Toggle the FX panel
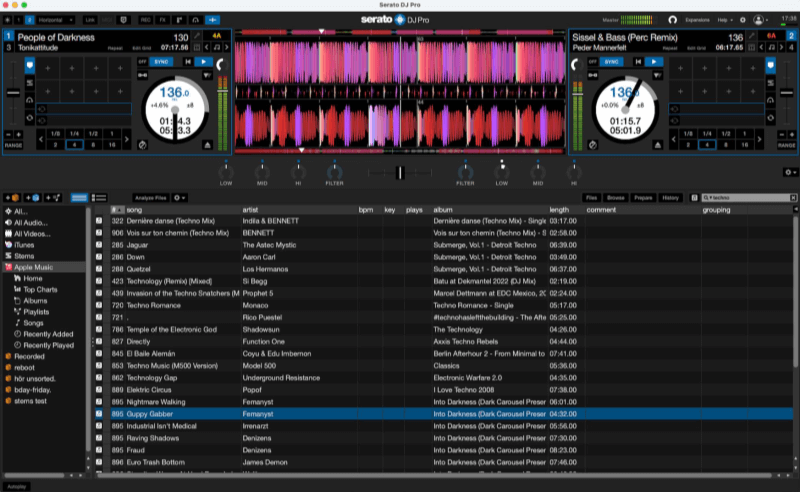Screen dimensions: 800x492 (x=162, y=20)
